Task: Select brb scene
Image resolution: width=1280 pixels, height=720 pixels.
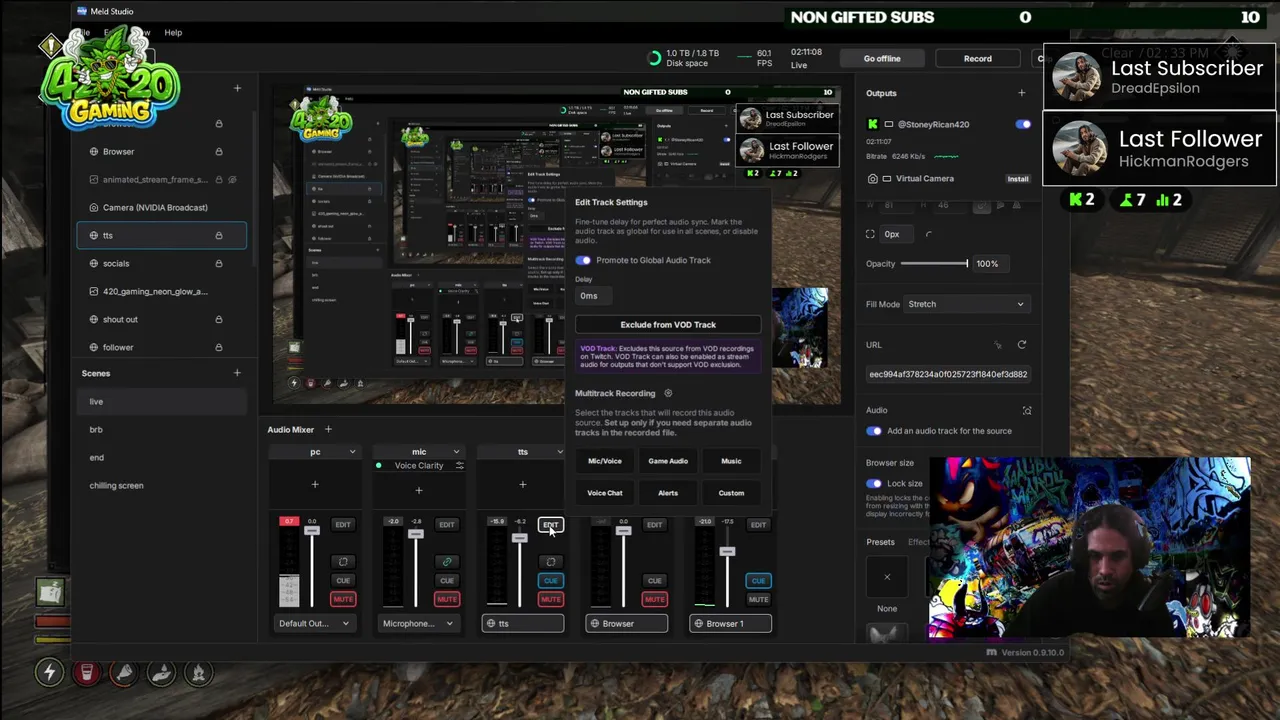Action: 162,430
